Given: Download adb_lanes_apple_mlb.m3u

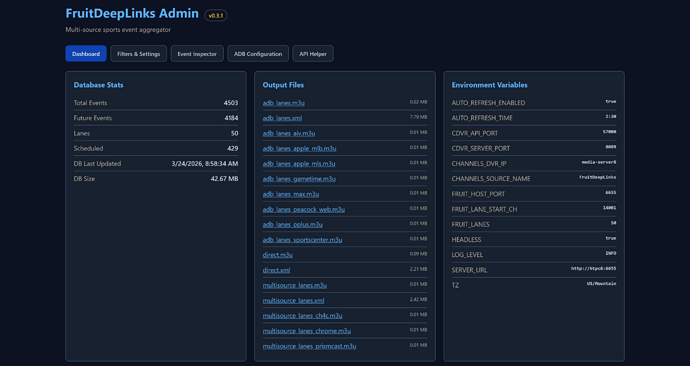Looking at the screenshot, I should 299,148.
